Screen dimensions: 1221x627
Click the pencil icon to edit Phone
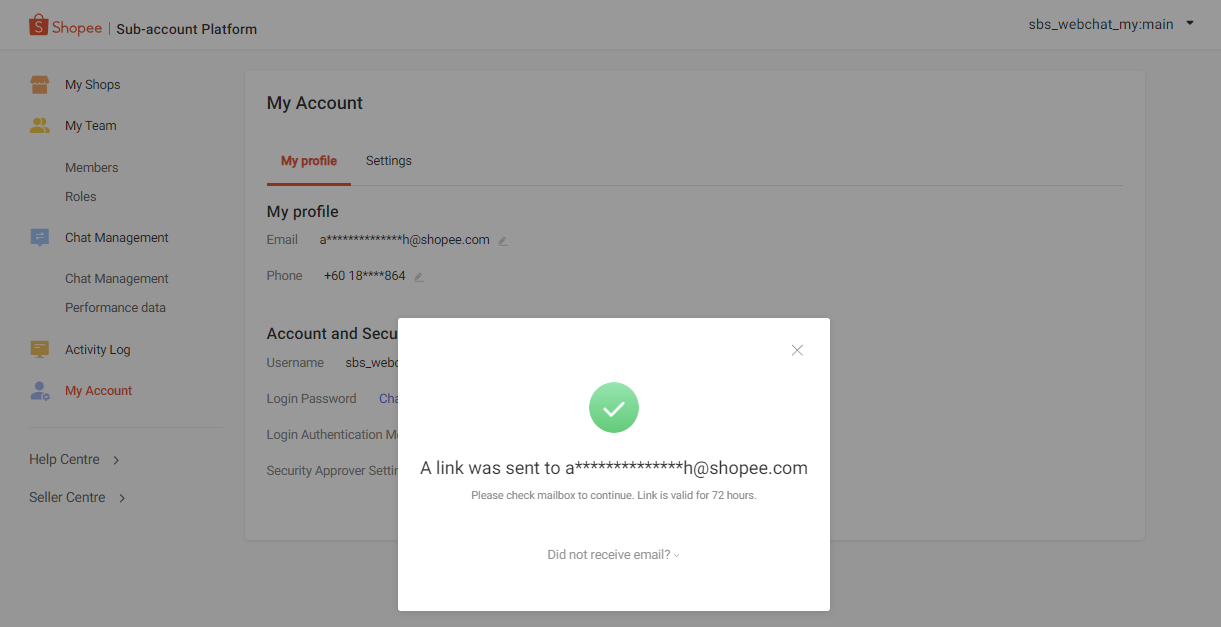click(x=418, y=276)
